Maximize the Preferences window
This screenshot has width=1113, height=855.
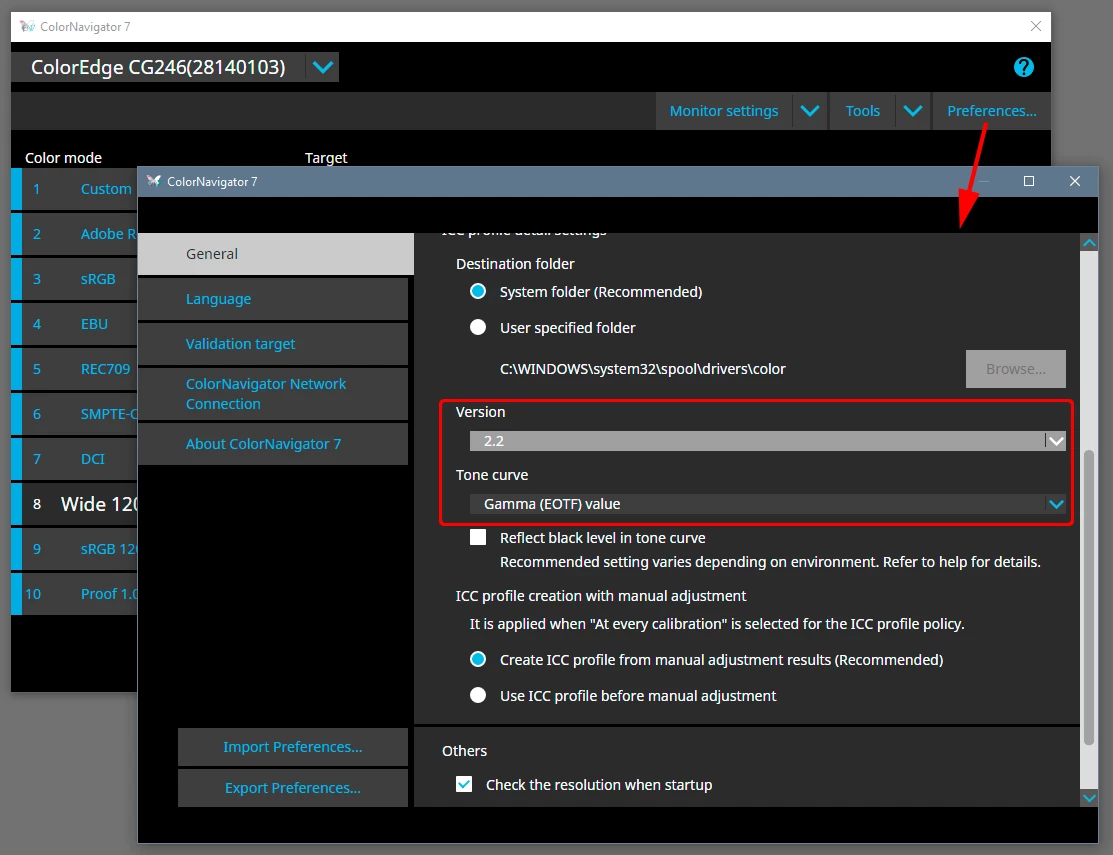[1029, 181]
